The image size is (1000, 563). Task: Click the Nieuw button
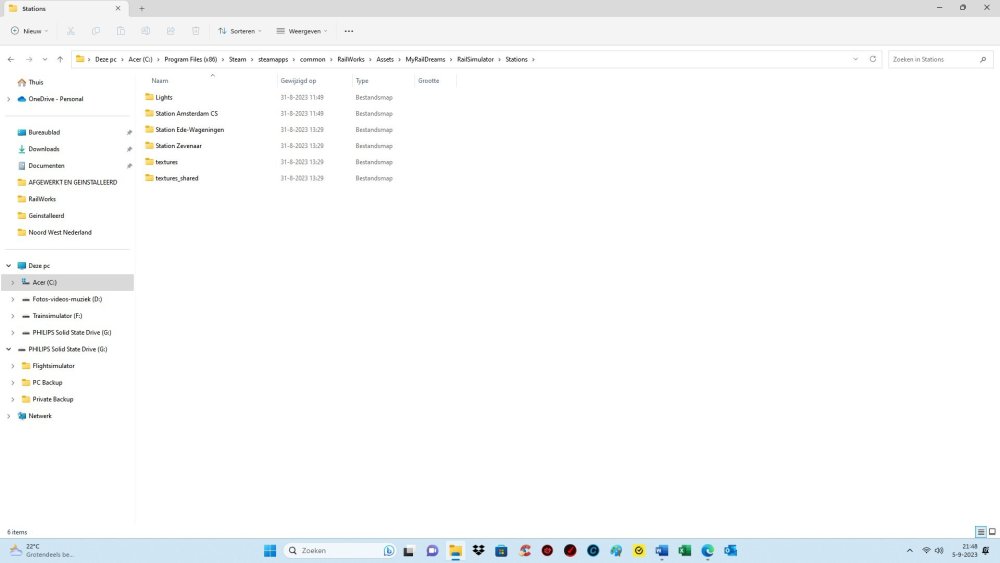point(30,31)
